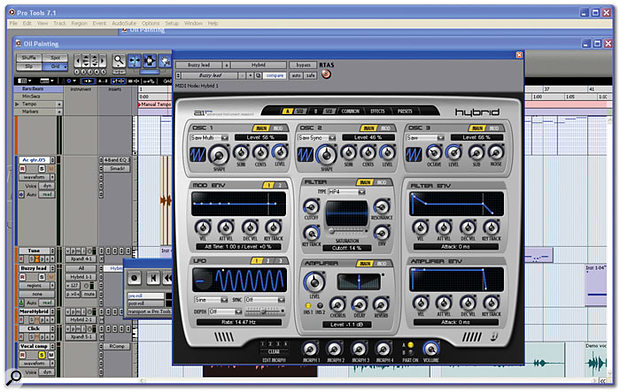
Task: Click the Filter Resonance knob
Action: [x=382, y=206]
